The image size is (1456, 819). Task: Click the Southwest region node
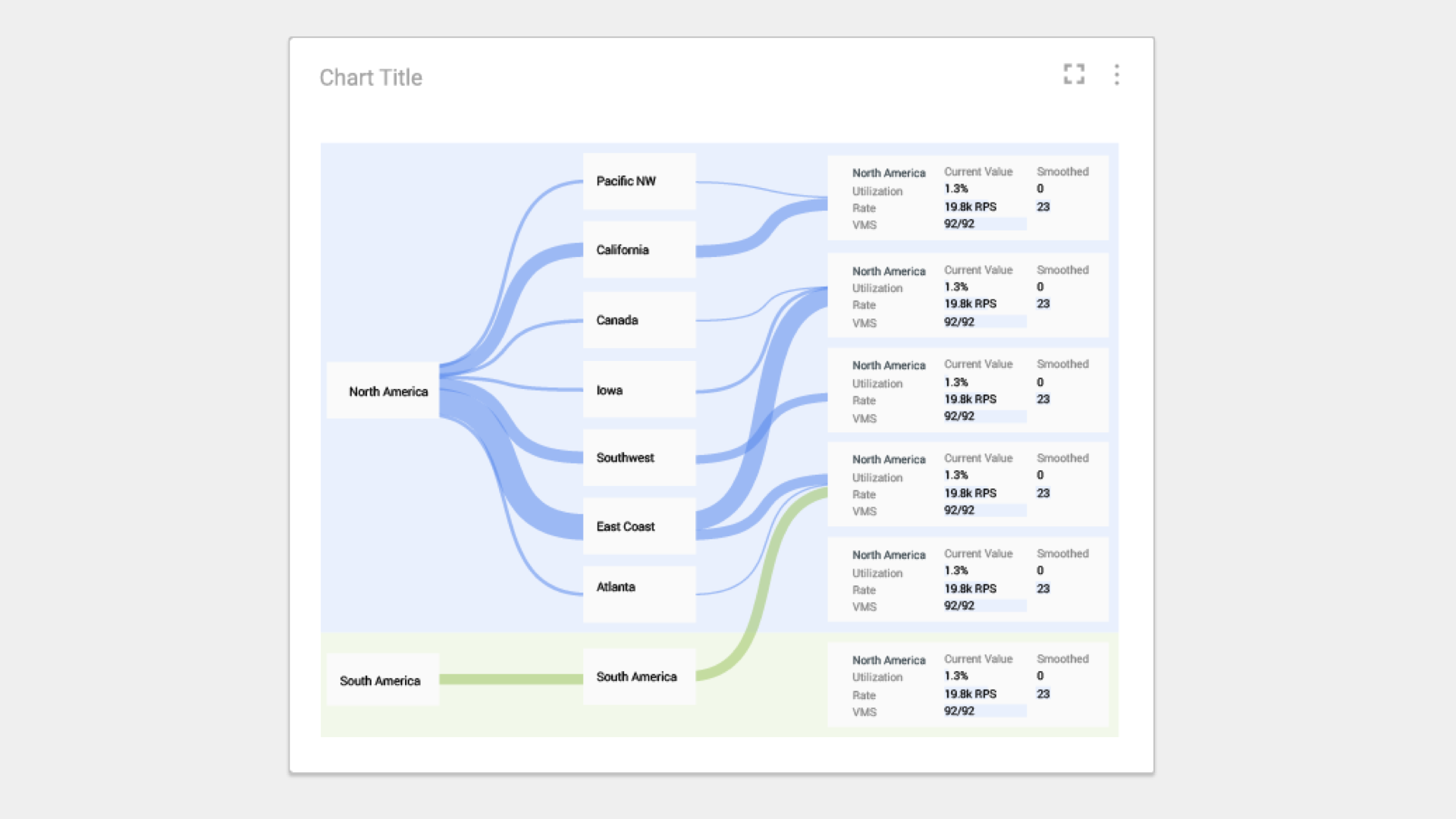[x=639, y=457]
